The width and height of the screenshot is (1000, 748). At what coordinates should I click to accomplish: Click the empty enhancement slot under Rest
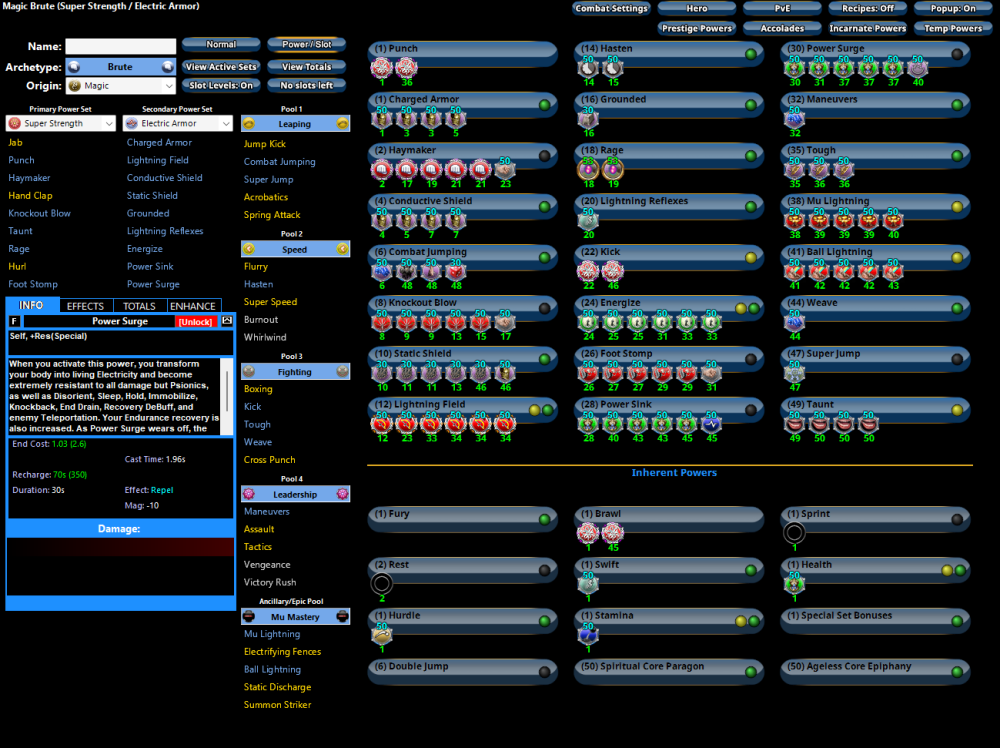(381, 584)
